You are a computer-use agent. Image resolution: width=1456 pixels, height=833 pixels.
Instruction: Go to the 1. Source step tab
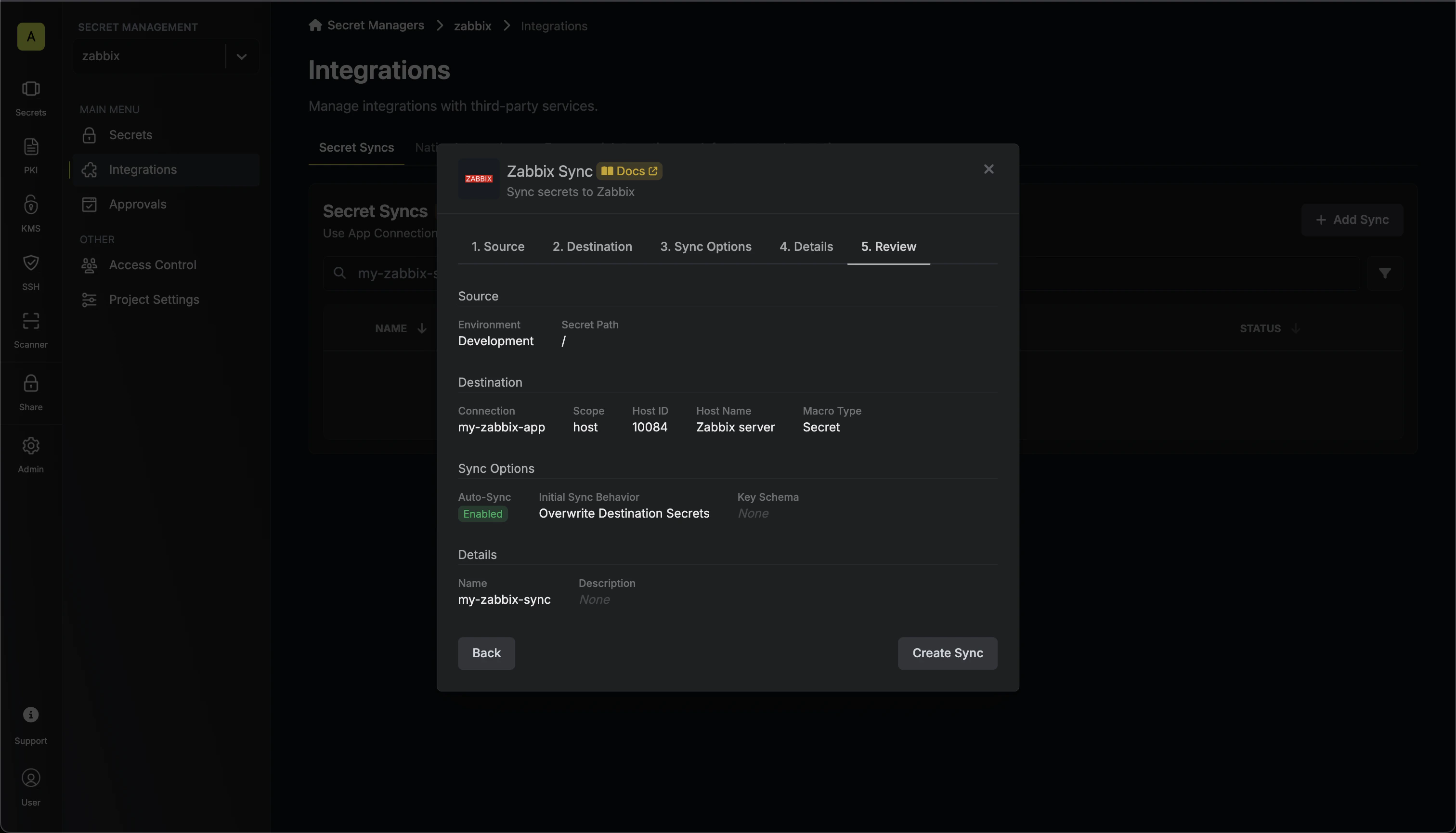(498, 247)
